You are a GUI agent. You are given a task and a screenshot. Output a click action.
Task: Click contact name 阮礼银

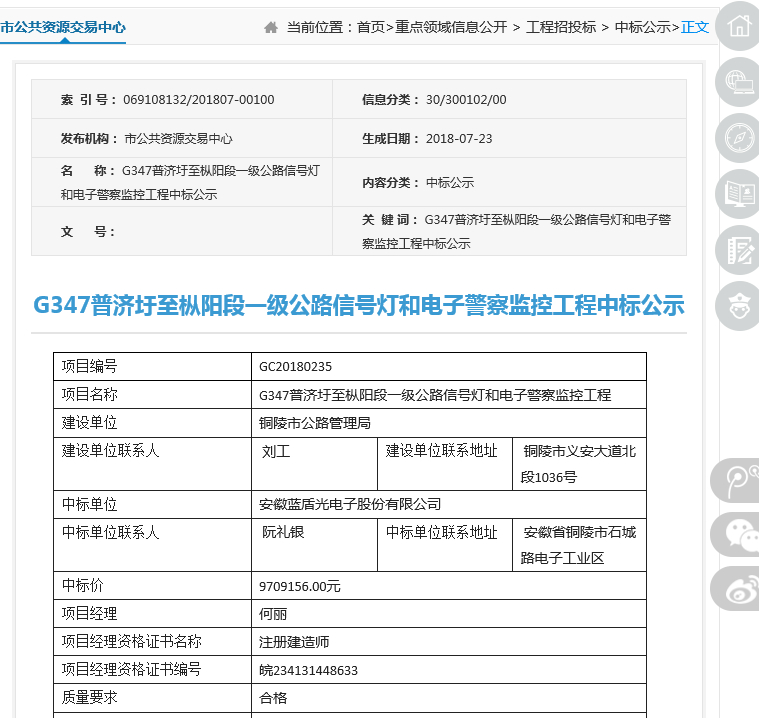(x=283, y=532)
